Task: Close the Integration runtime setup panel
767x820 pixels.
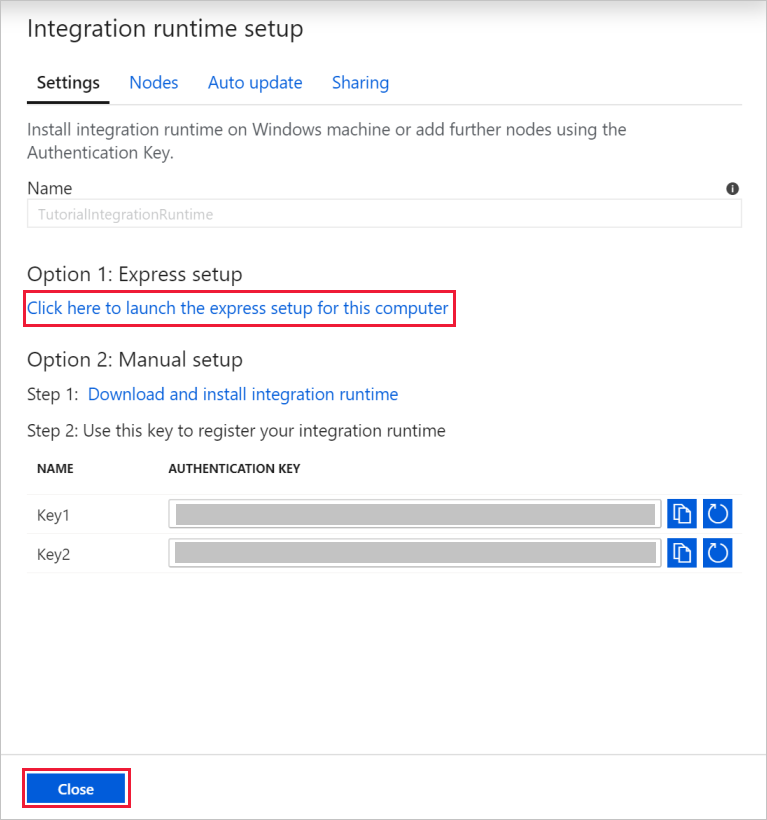Action: coord(76,788)
